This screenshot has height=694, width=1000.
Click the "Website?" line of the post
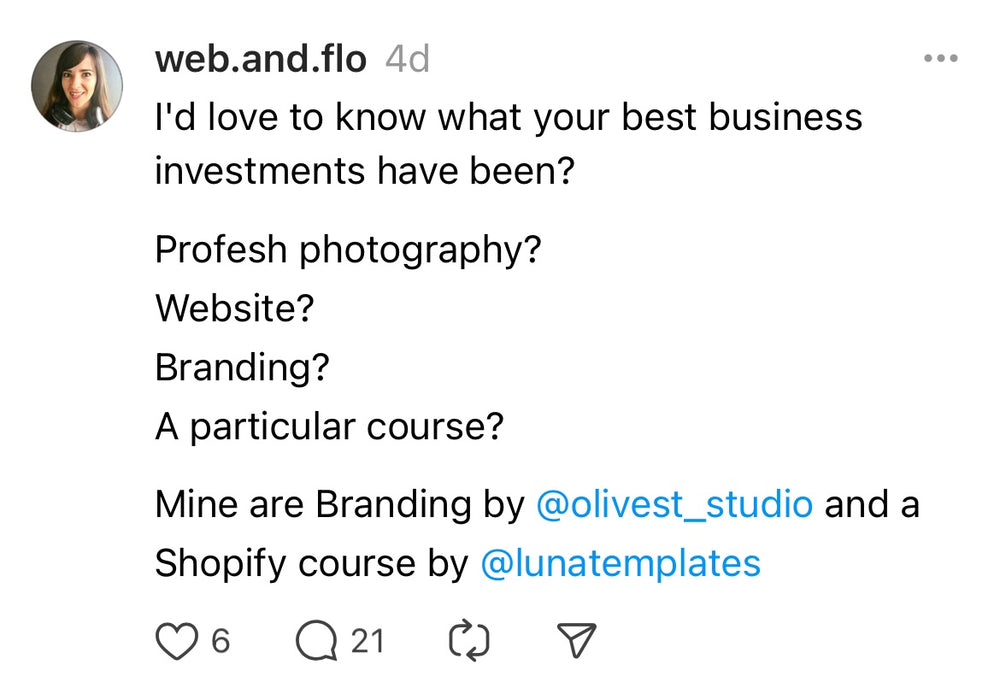click(x=234, y=309)
